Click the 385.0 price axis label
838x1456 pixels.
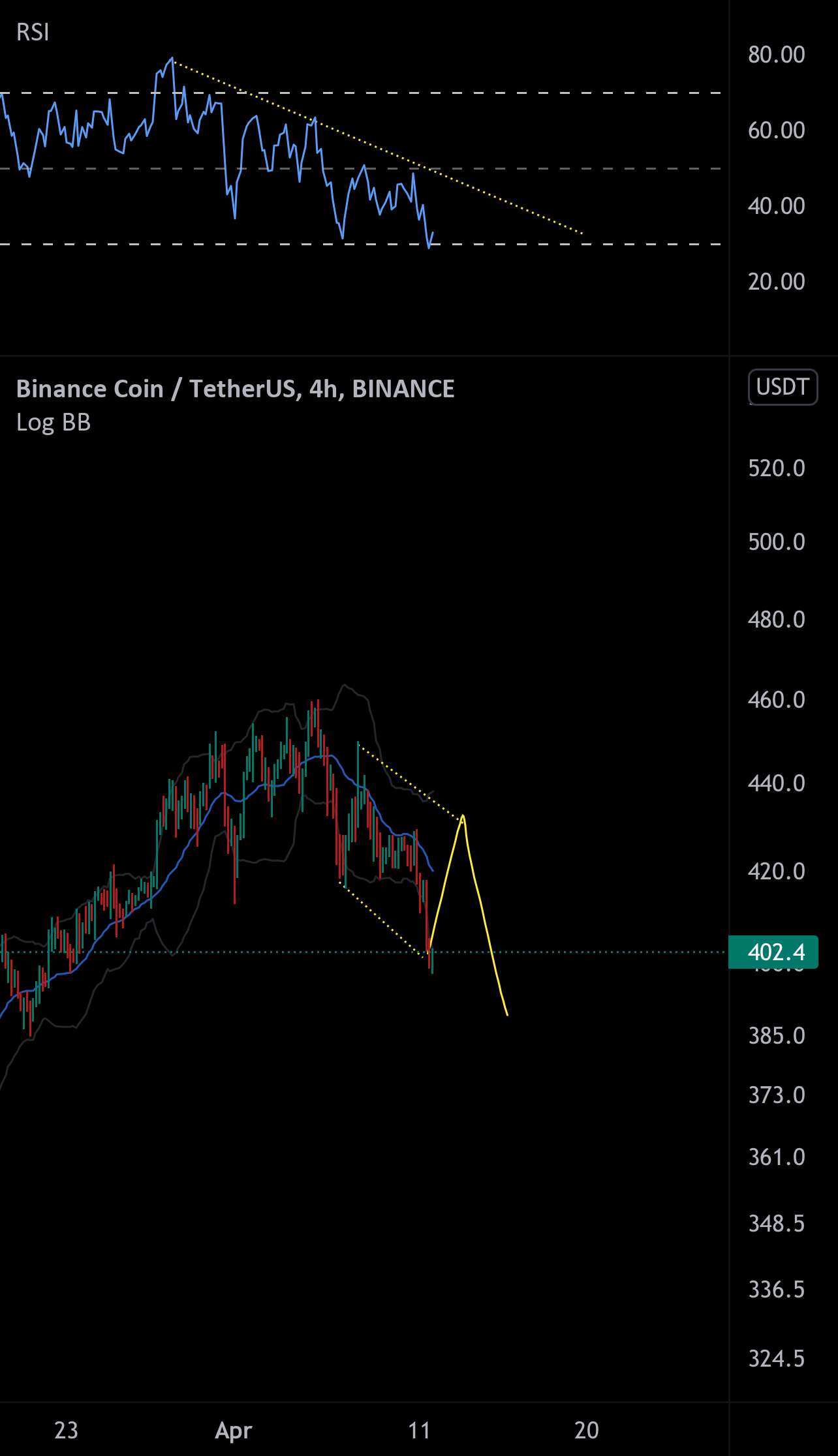click(x=777, y=1036)
